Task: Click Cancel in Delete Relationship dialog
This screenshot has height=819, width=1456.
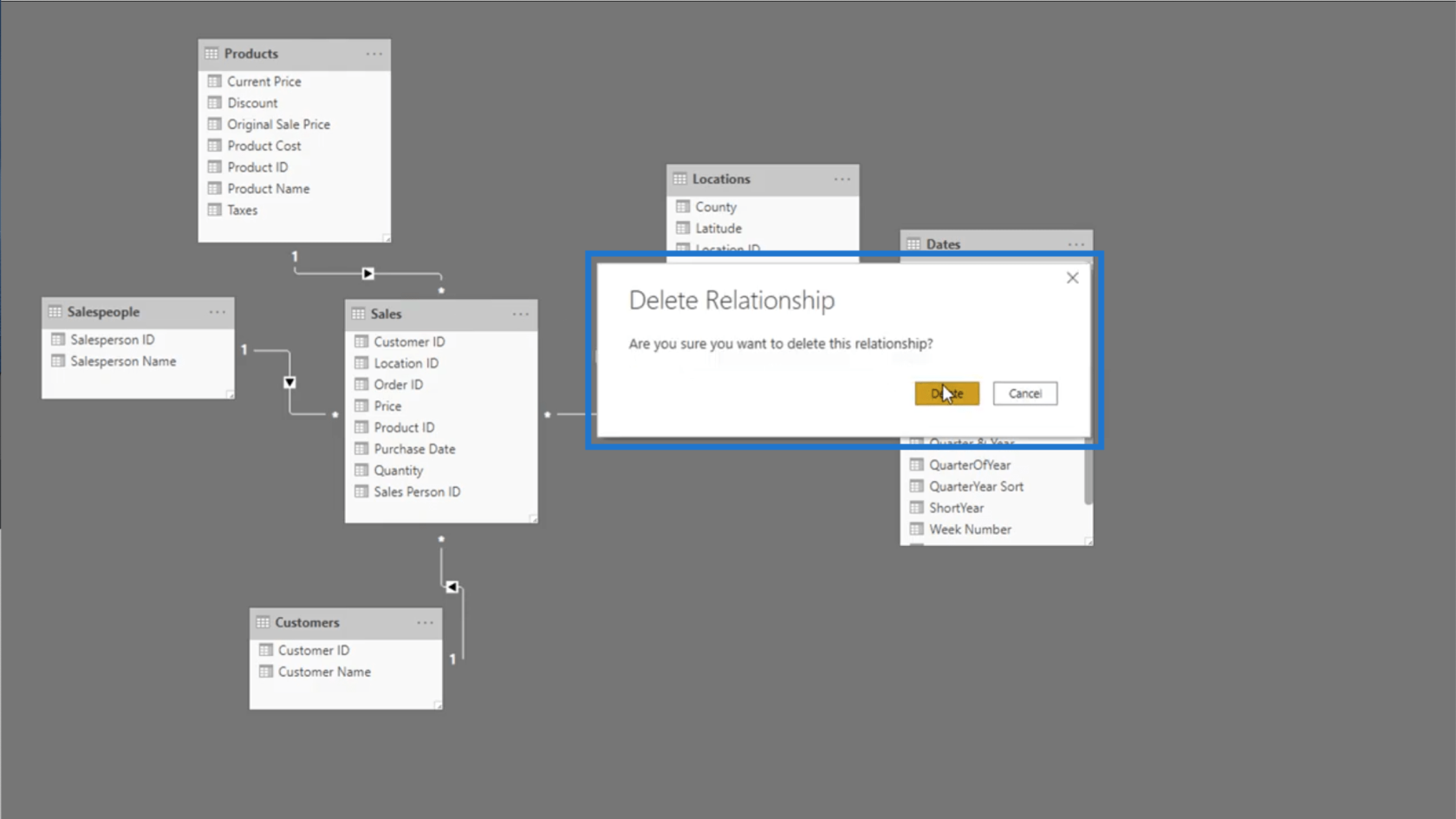Action: point(1024,393)
